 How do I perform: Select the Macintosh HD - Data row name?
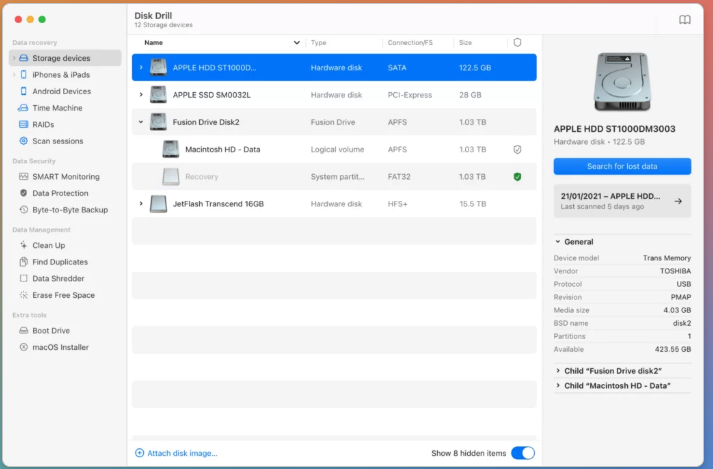tap(222, 149)
